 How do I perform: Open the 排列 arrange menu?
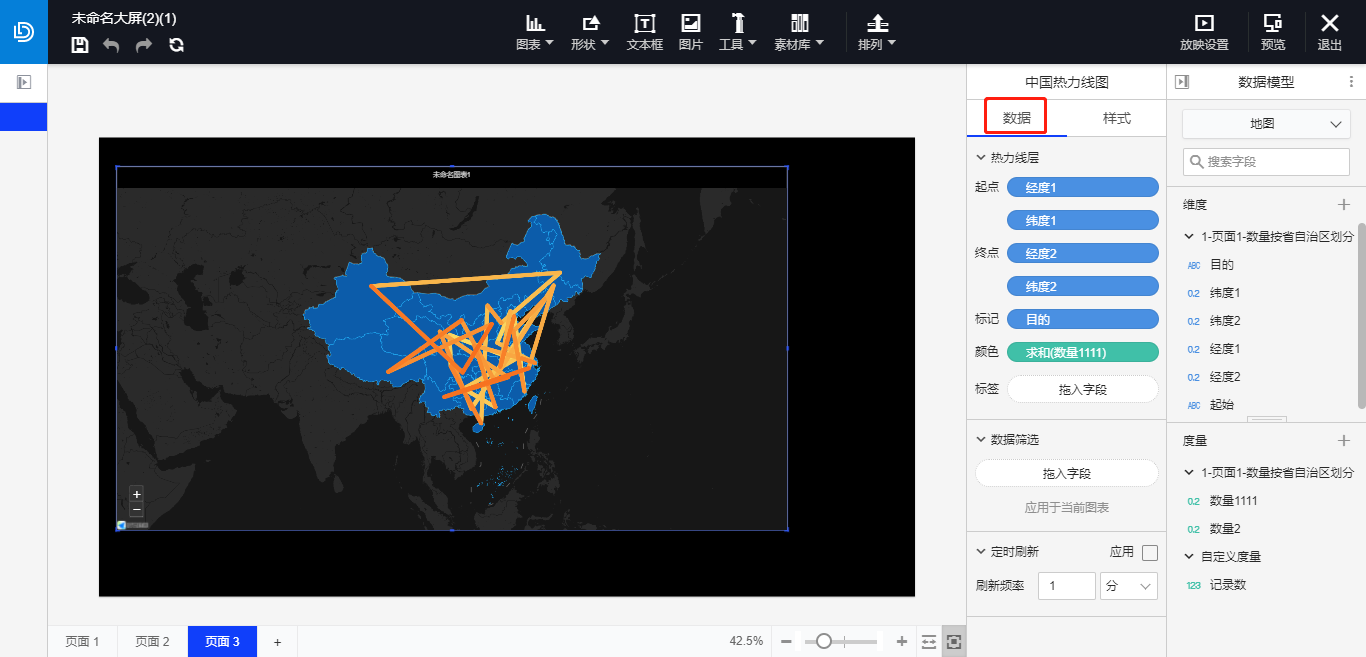click(x=877, y=32)
